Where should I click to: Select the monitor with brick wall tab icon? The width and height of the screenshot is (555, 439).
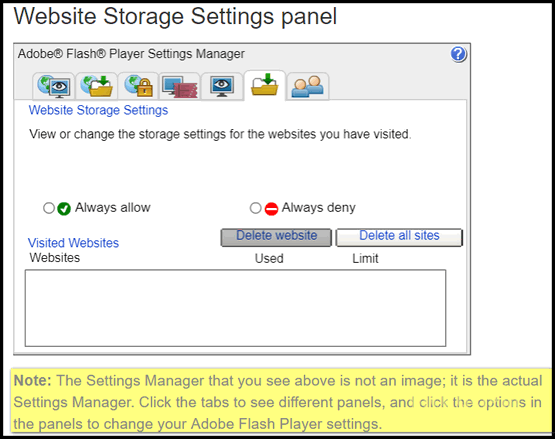tap(179, 87)
